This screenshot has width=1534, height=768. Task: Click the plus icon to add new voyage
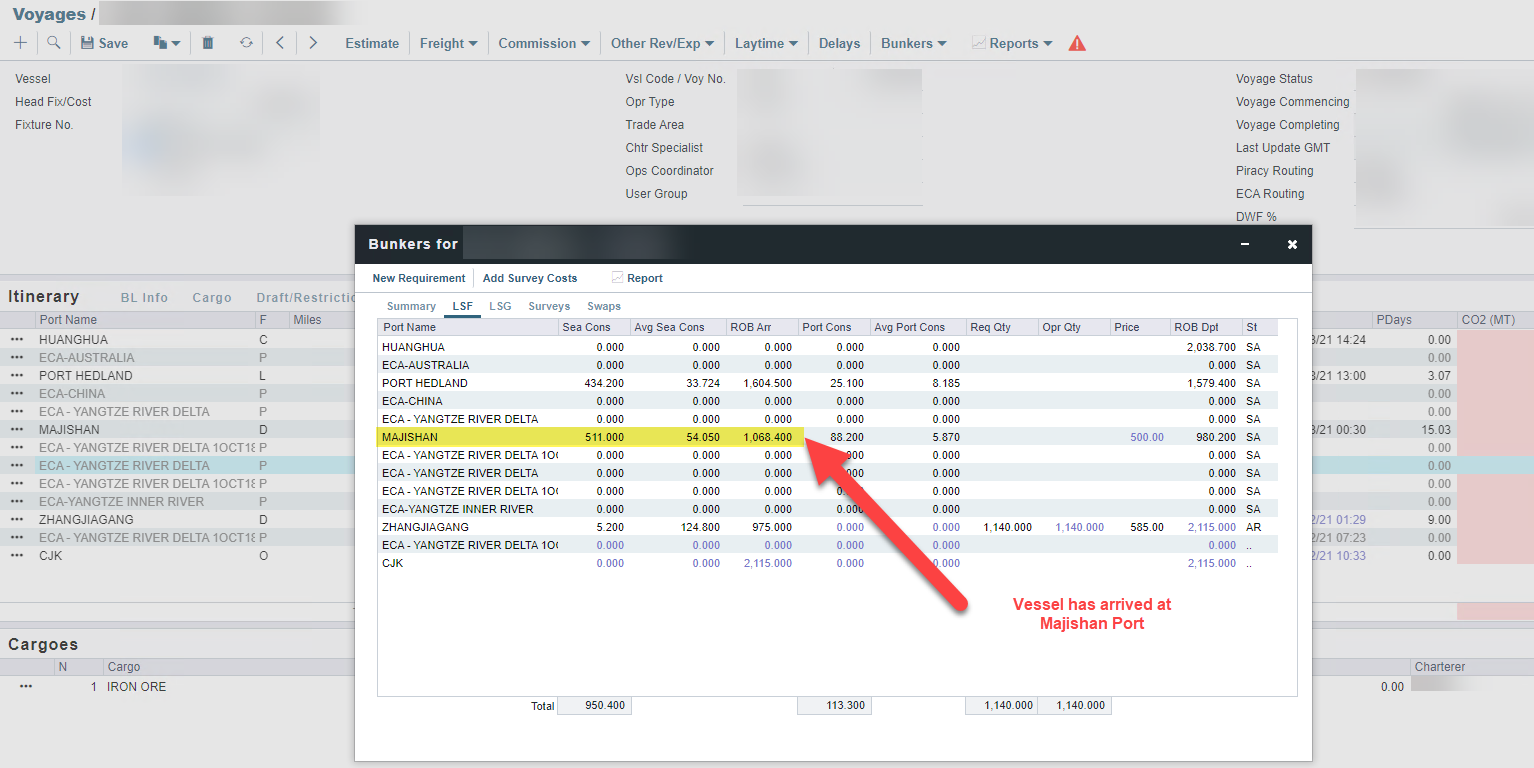click(x=20, y=43)
